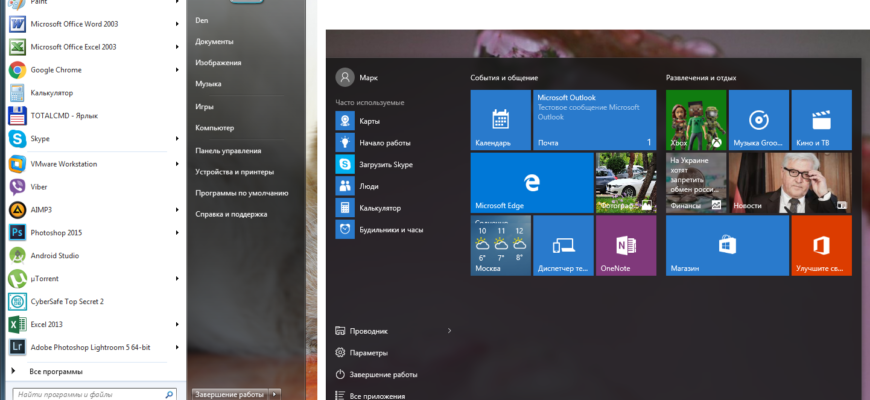The width and height of the screenshot is (870, 400).
Task: Expand Adobe Lightroom jump list arrow
Action: (177, 347)
